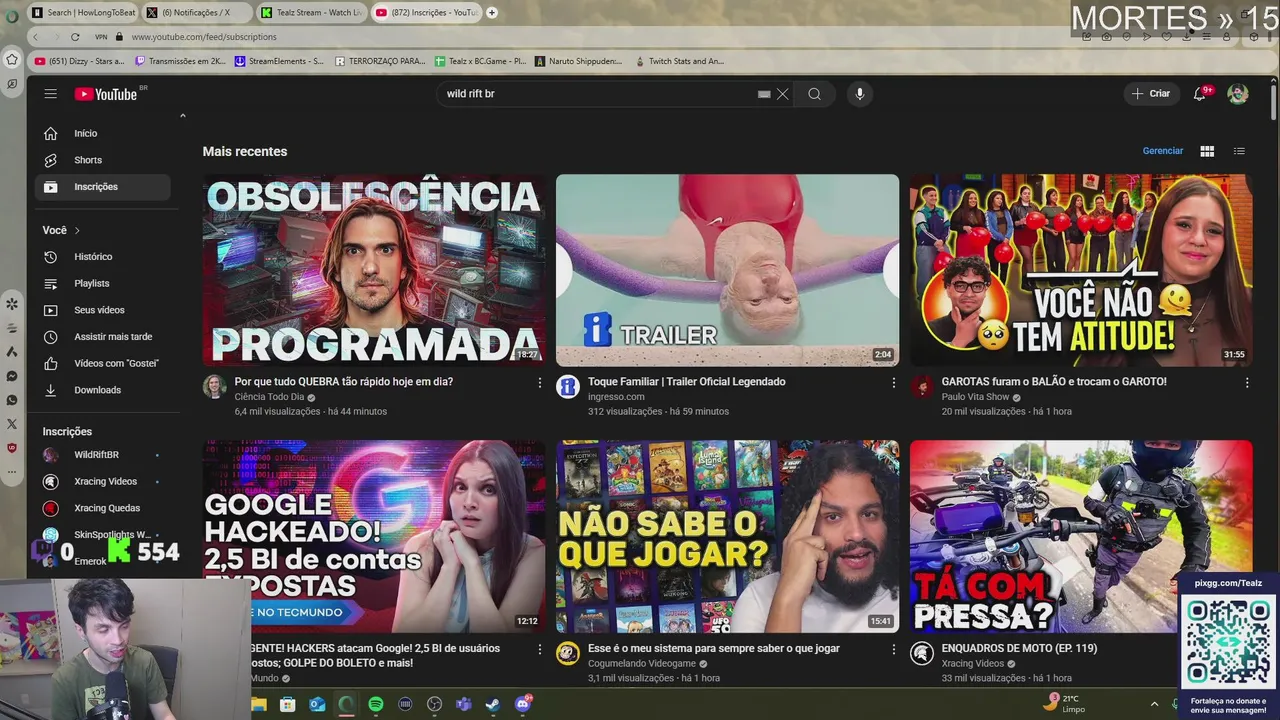Open Histórico in the sidebar
Screen dimensions: 1280x720
click(x=102, y=257)
